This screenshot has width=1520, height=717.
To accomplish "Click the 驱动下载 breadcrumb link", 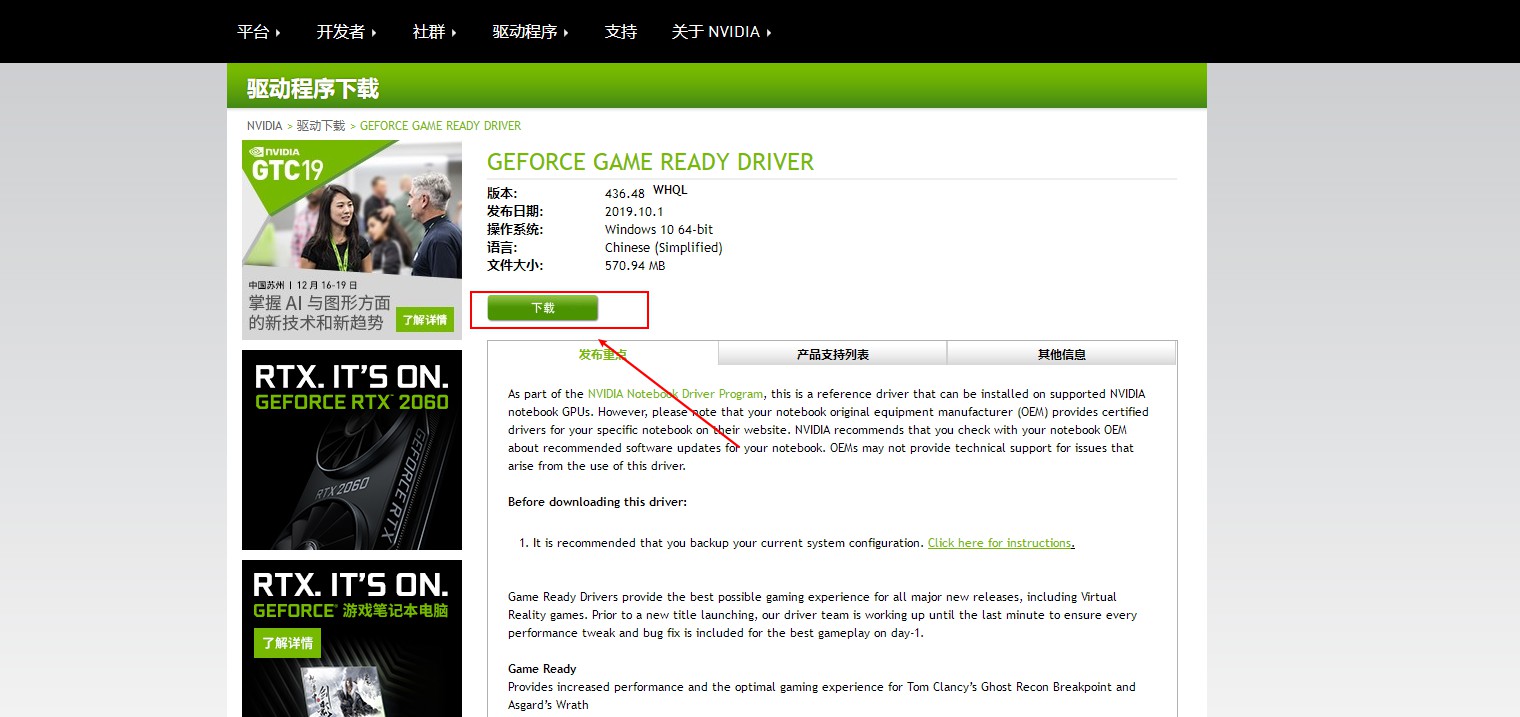I will [321, 126].
